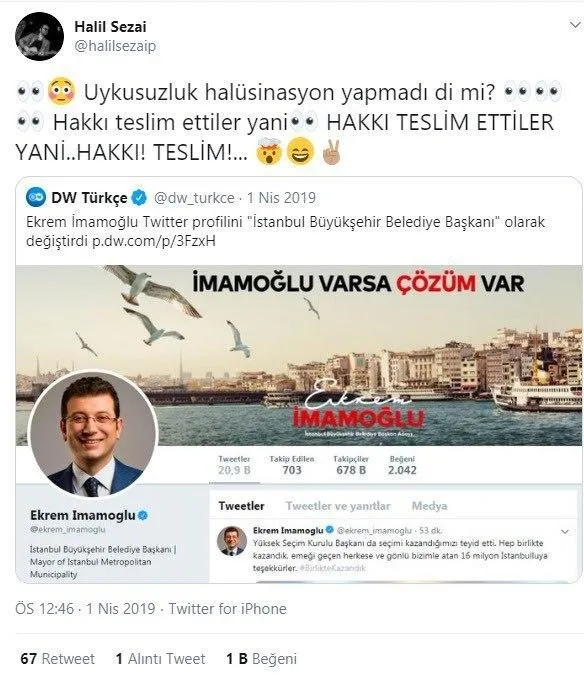This screenshot has height=681, width=584.
Task: Expand the tweet options chevron
Action: coord(574,25)
